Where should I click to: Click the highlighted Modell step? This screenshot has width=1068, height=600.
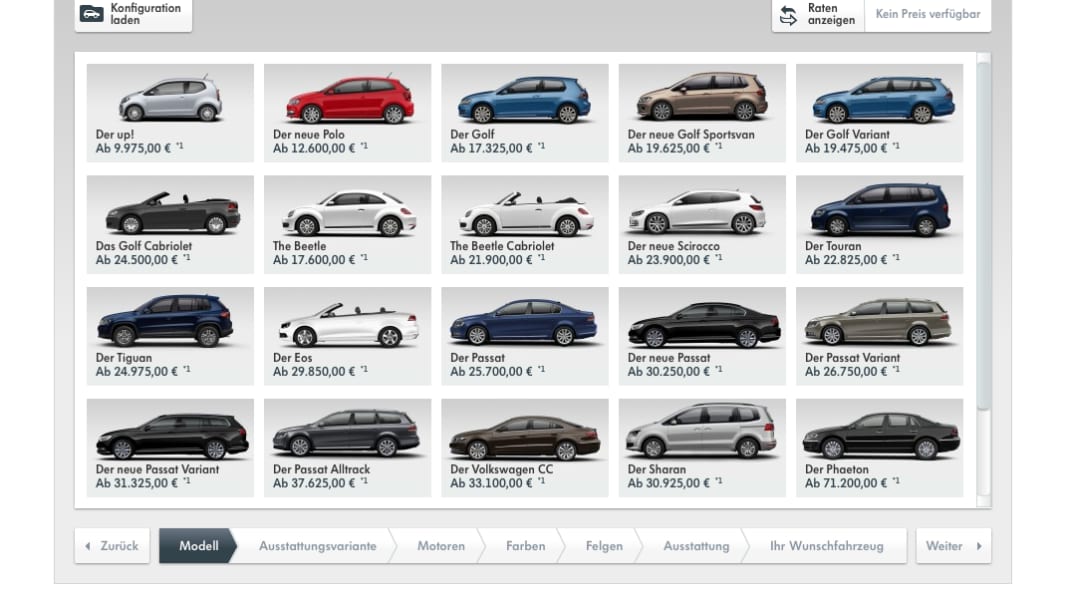[x=200, y=546]
